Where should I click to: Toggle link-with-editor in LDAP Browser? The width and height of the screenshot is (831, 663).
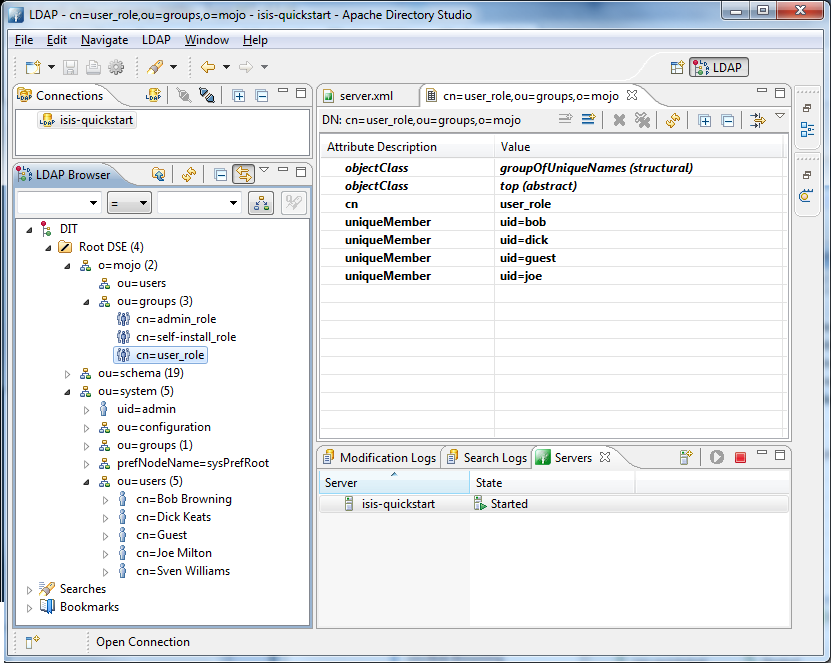pyautogui.click(x=243, y=172)
